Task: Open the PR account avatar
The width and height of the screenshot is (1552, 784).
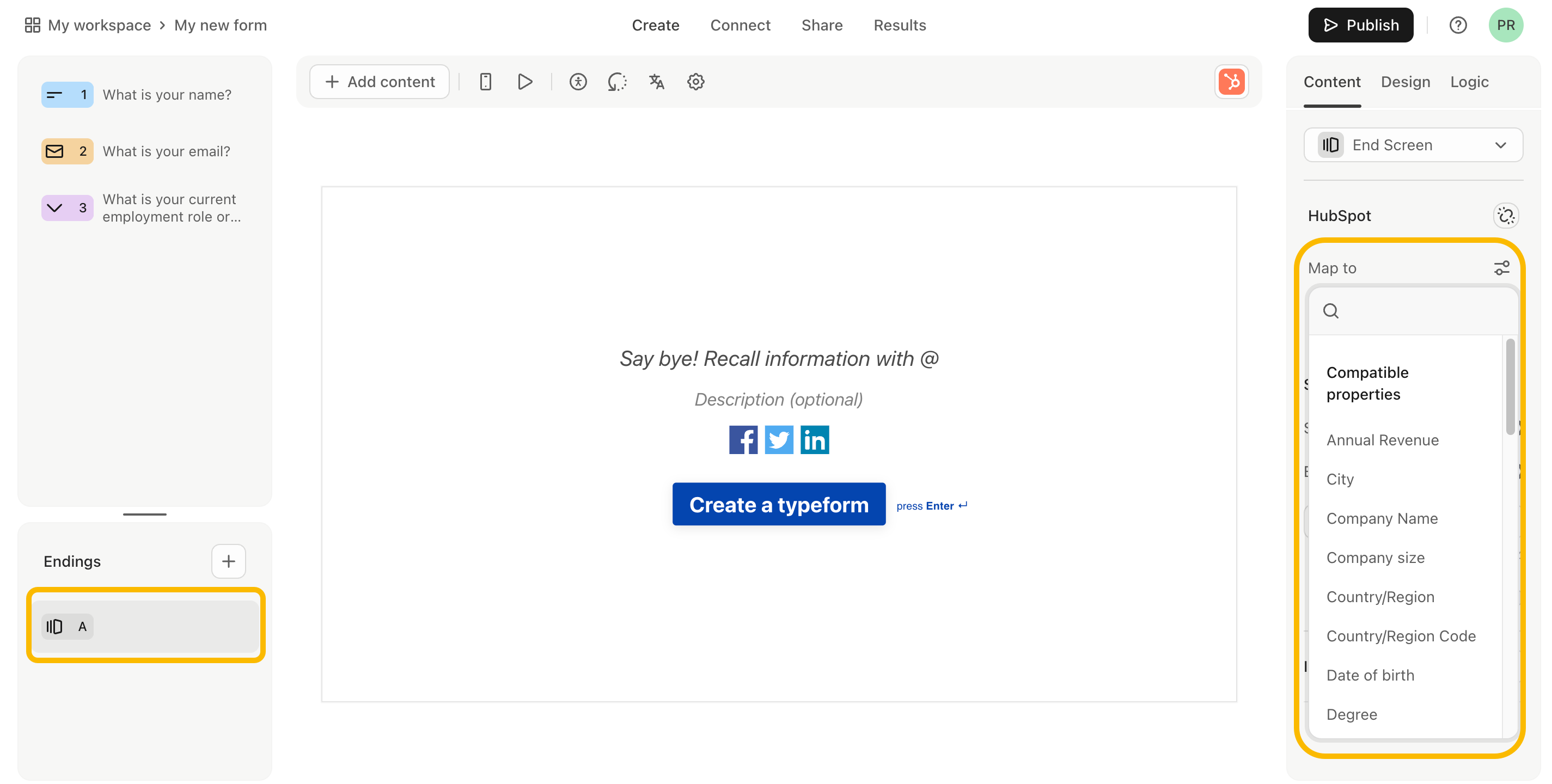Action: point(1506,25)
